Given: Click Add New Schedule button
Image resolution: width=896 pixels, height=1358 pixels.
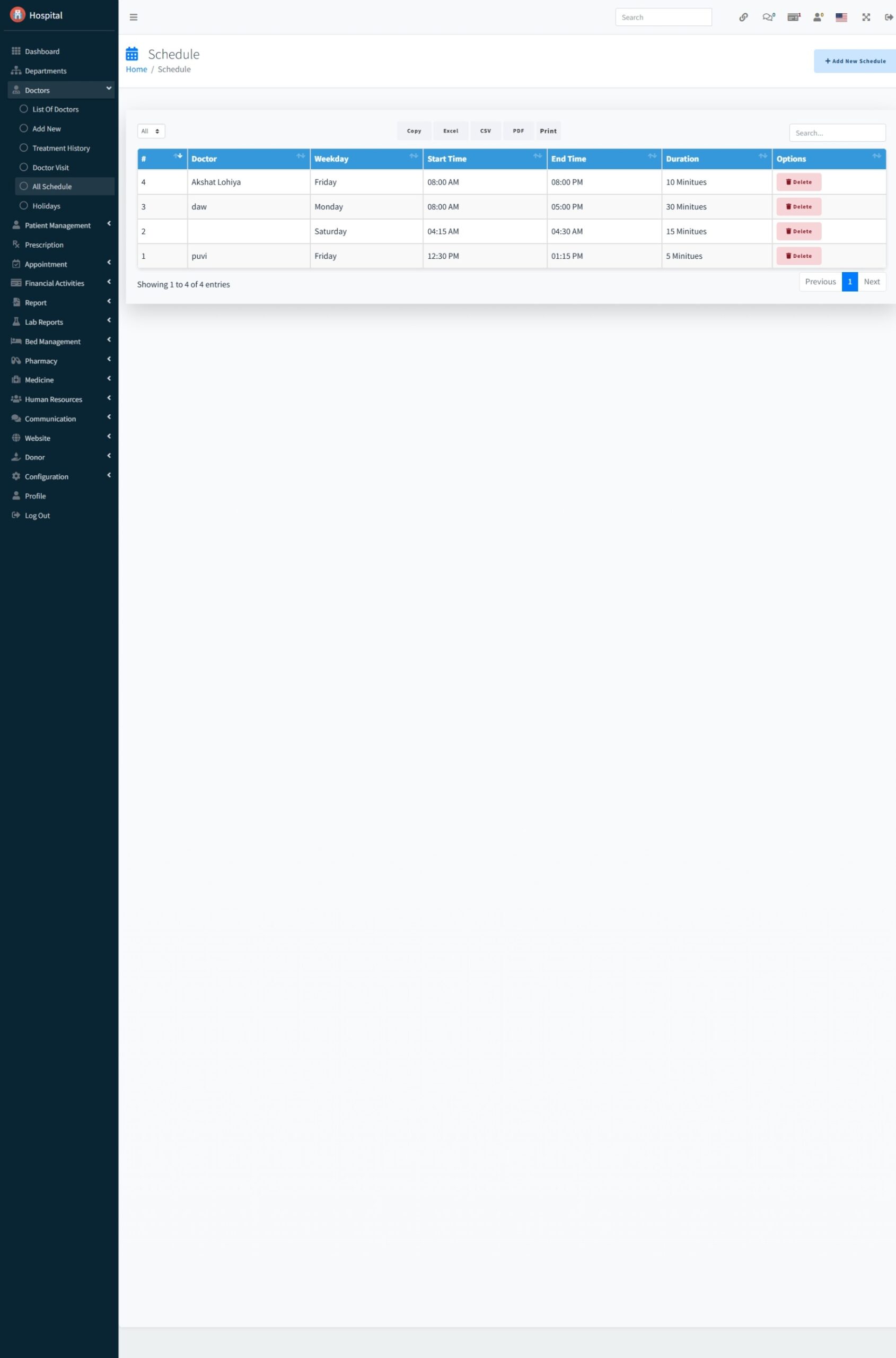Looking at the screenshot, I should tap(855, 61).
